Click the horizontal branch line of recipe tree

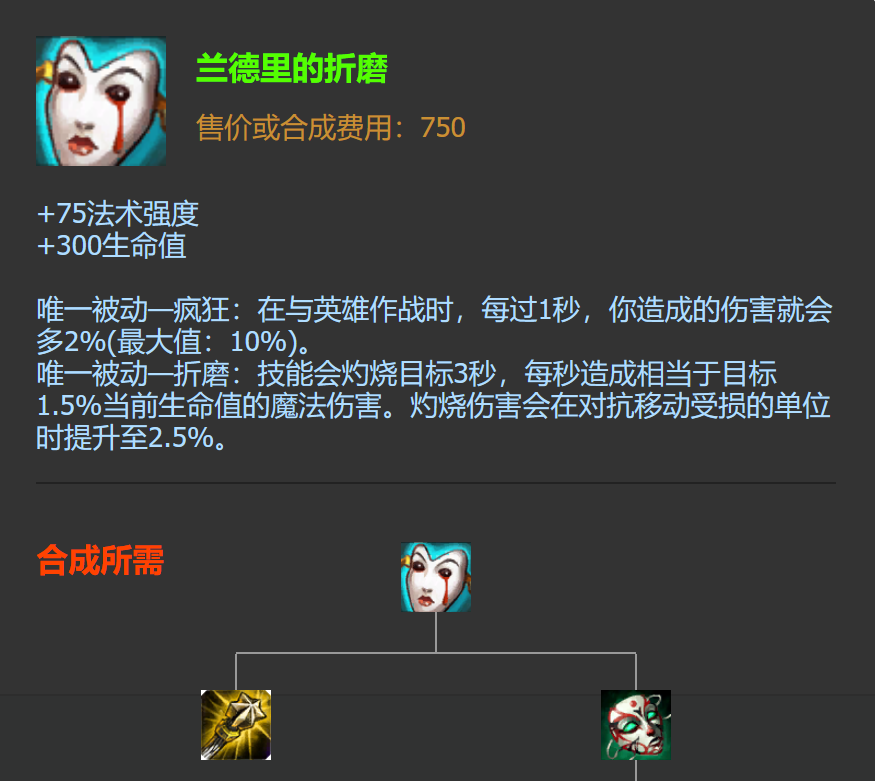(x=436, y=653)
